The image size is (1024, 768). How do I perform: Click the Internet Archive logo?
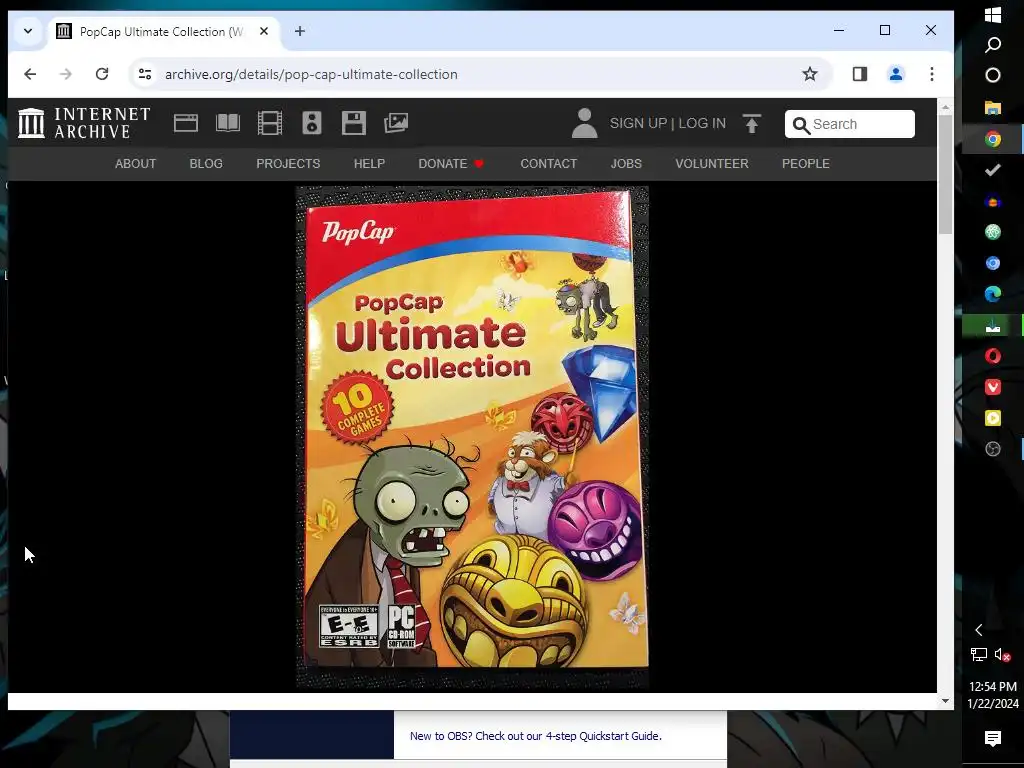(x=84, y=123)
